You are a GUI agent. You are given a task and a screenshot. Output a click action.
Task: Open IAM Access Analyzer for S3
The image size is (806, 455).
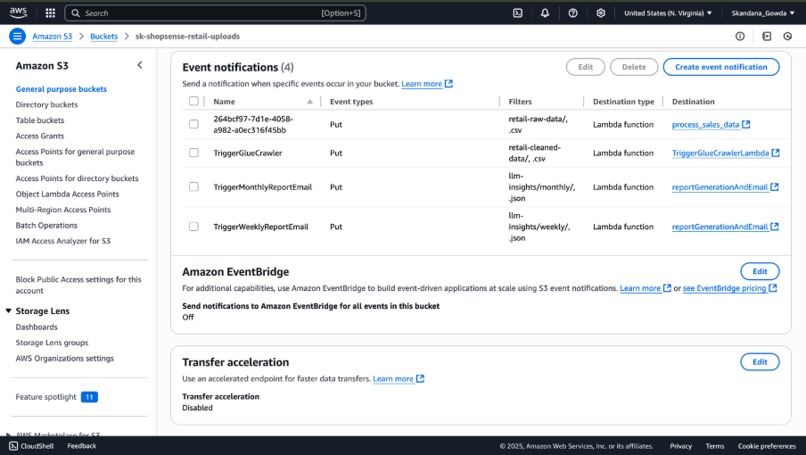pyautogui.click(x=63, y=241)
